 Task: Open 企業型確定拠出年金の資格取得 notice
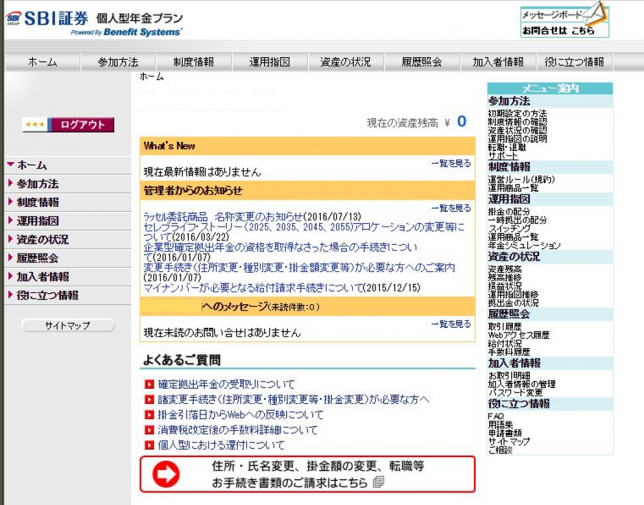281,252
